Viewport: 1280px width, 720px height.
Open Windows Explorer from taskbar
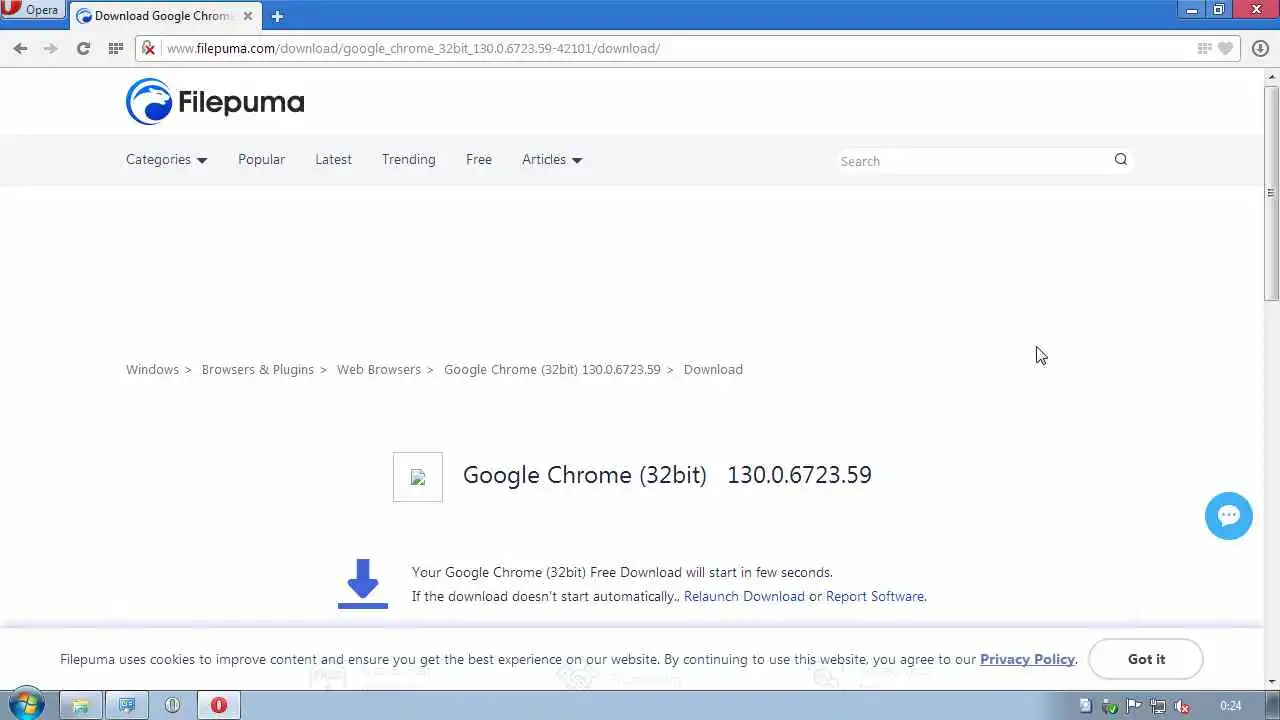(80, 705)
